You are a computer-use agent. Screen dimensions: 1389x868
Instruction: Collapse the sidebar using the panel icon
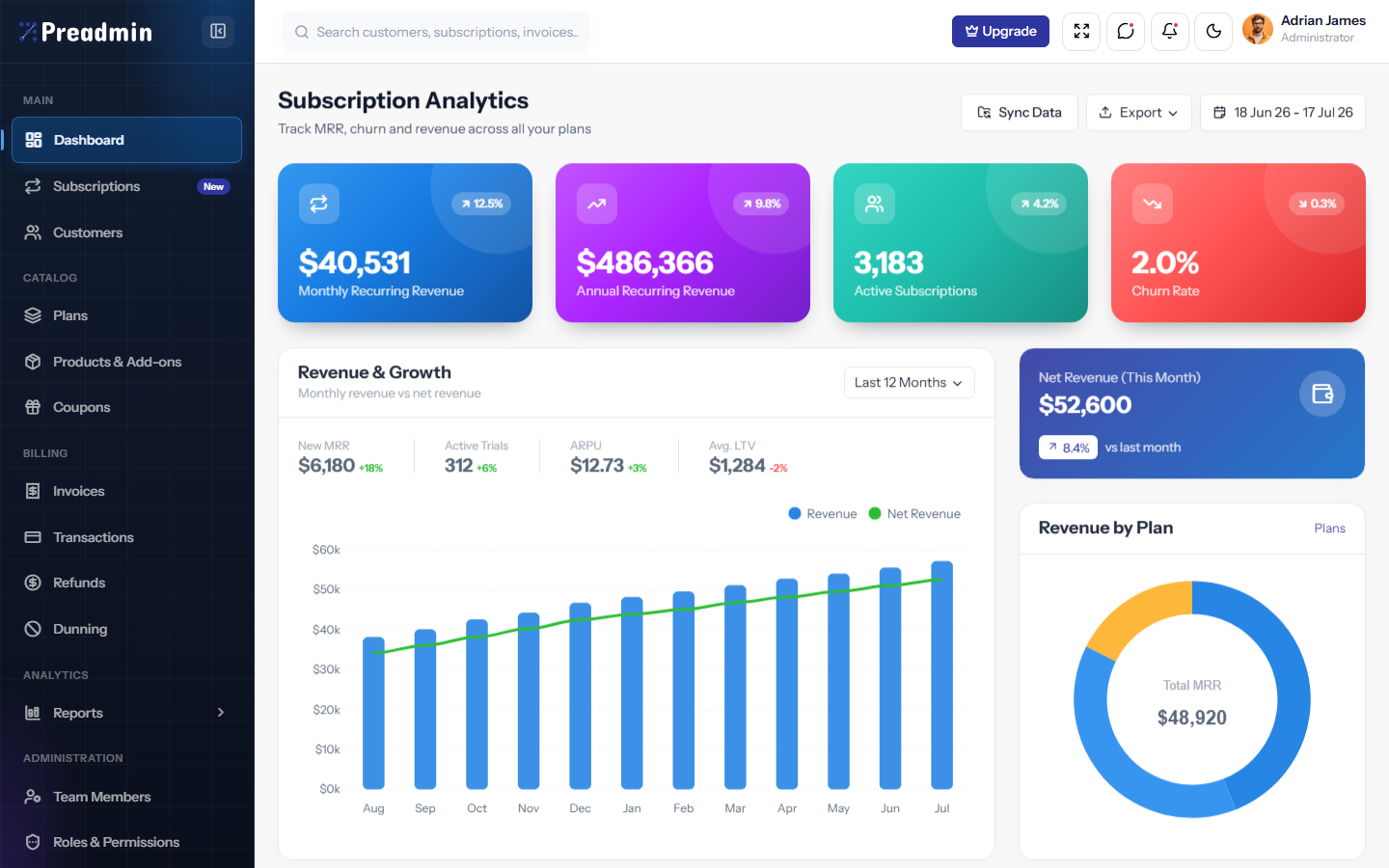(218, 31)
